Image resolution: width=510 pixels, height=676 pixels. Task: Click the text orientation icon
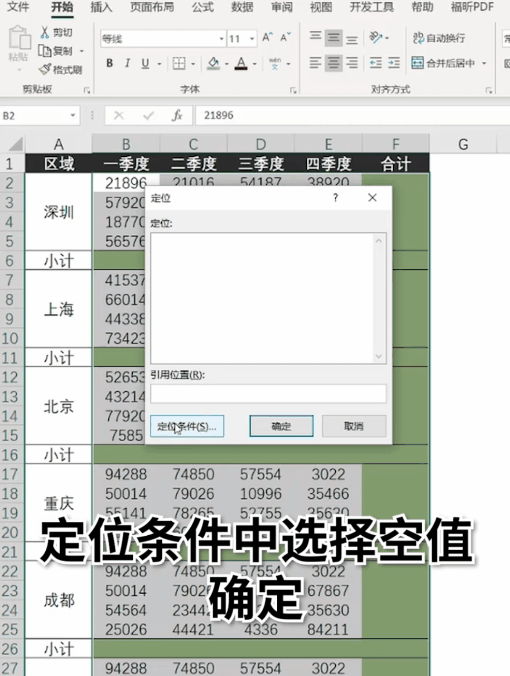(x=375, y=38)
